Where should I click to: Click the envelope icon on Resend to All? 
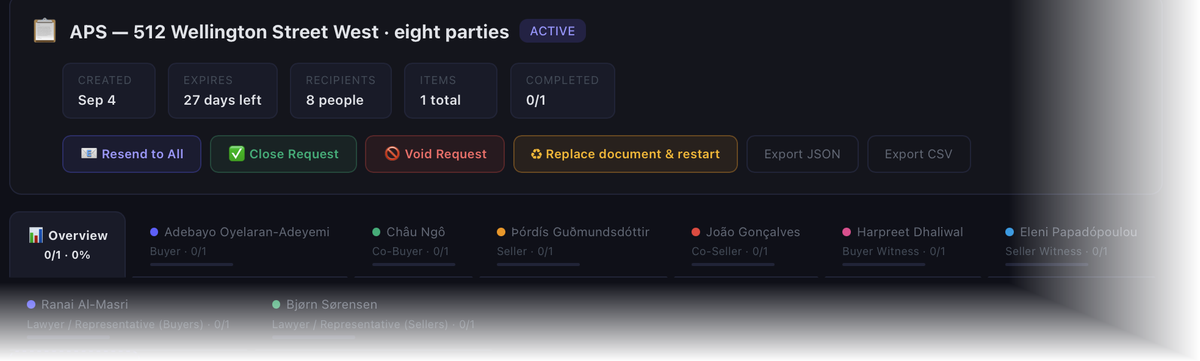(89, 154)
